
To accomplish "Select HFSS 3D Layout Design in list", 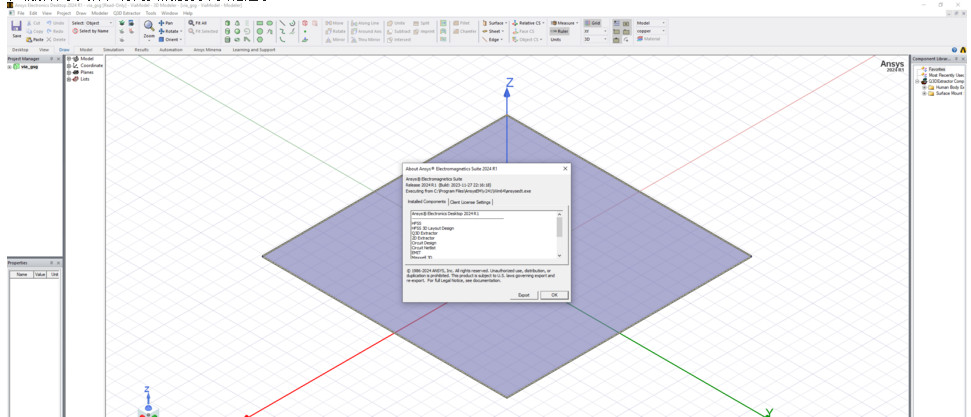I will 432,228.
